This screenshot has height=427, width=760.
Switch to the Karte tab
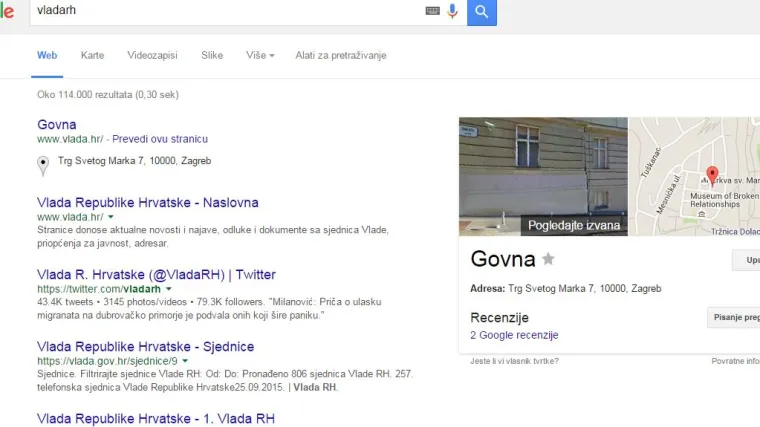coord(92,55)
